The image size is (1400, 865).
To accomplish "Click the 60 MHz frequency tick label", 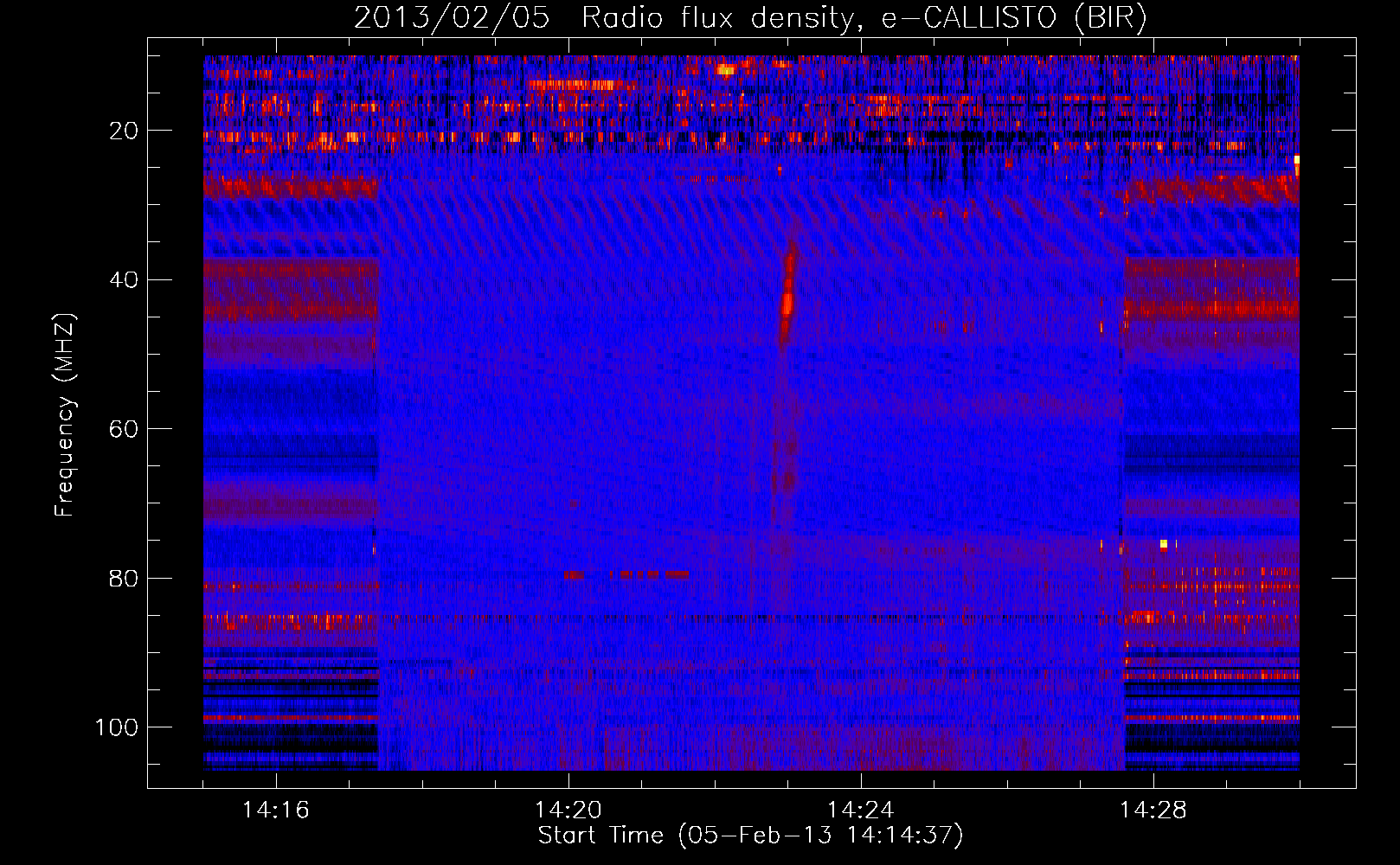I will click(125, 429).
